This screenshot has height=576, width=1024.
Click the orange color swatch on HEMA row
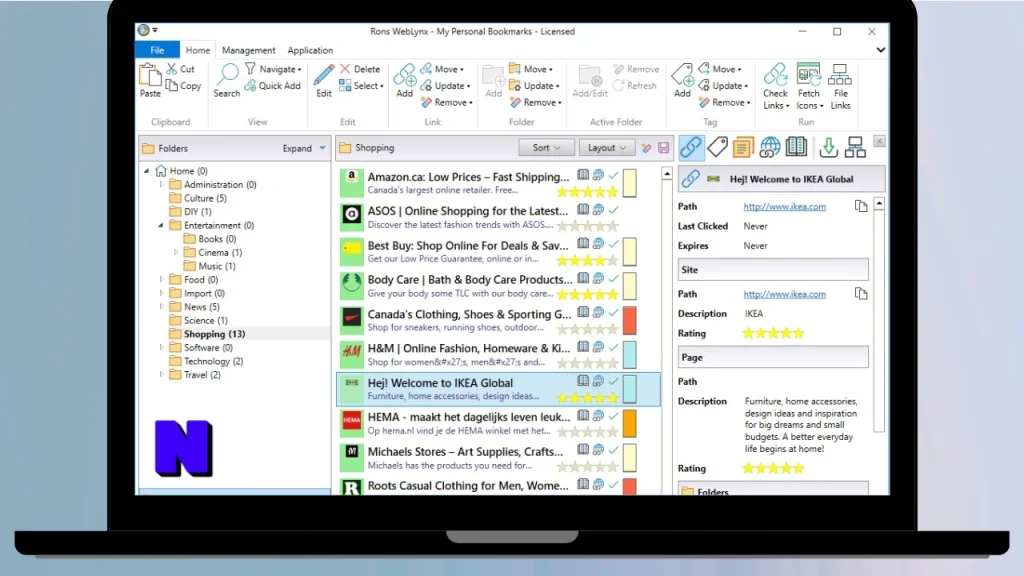[x=630, y=423]
